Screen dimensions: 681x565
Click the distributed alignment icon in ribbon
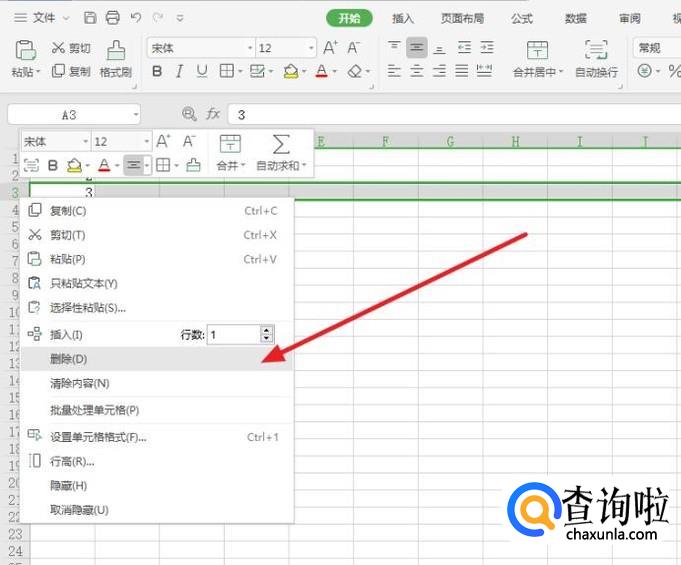pyautogui.click(x=484, y=71)
